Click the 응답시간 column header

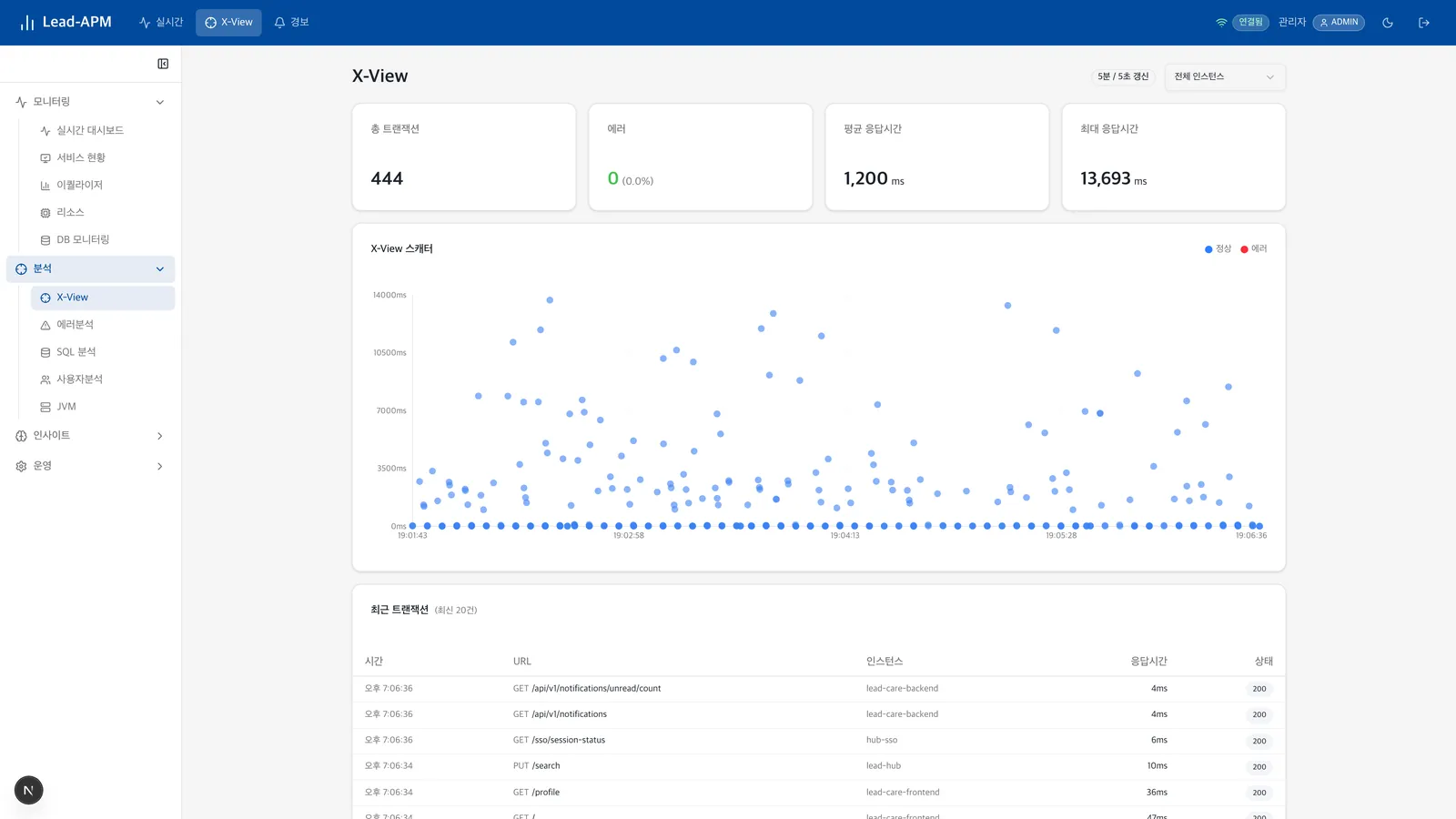click(x=1148, y=662)
